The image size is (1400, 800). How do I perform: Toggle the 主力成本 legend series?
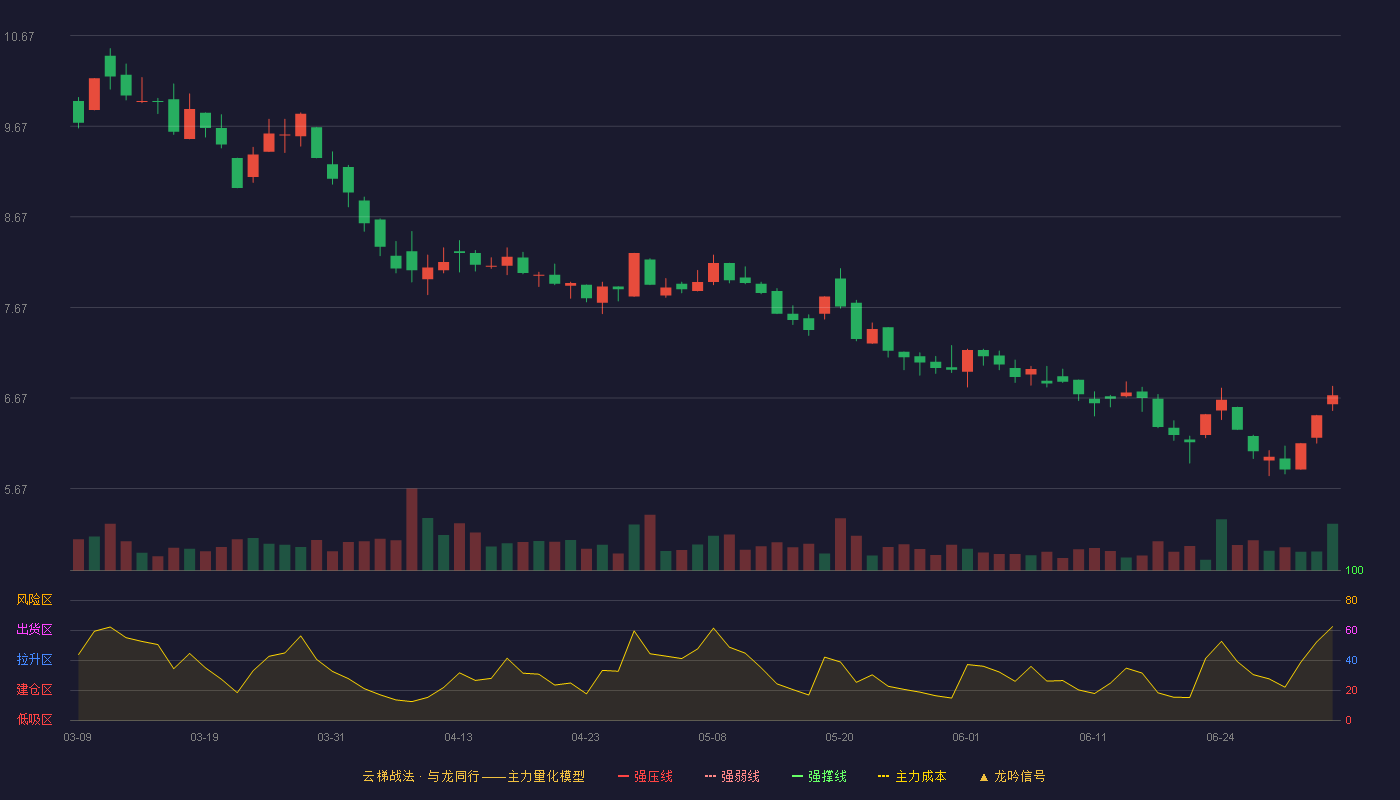click(912, 776)
